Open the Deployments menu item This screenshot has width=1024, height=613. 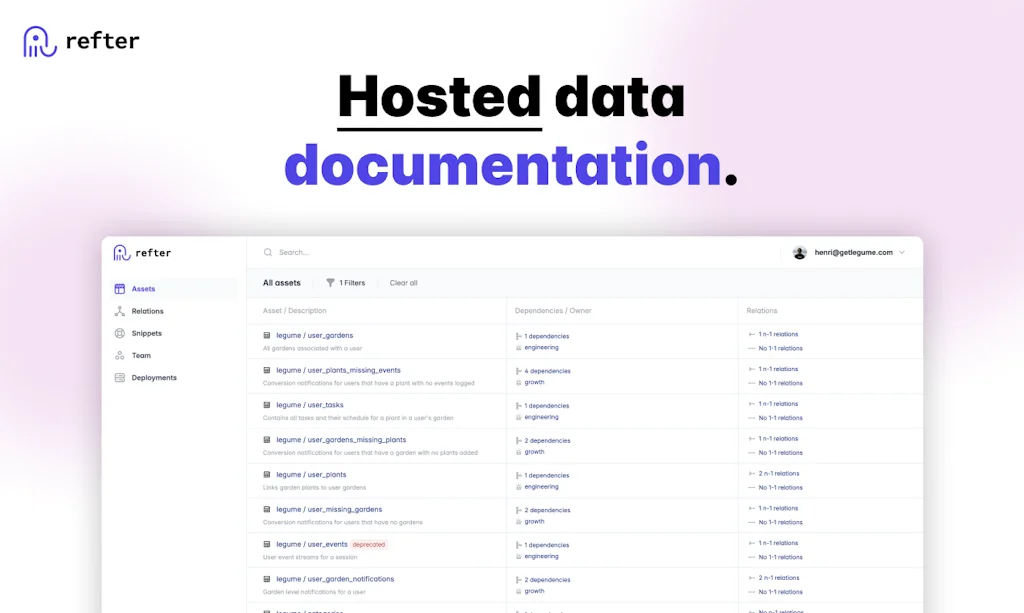click(x=154, y=378)
